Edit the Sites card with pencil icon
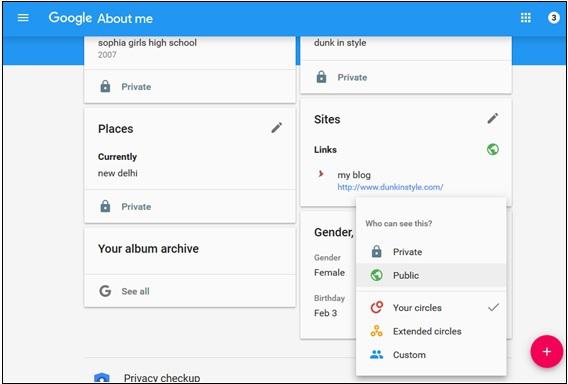Image resolution: width=568 pixels, height=384 pixels. (x=493, y=118)
